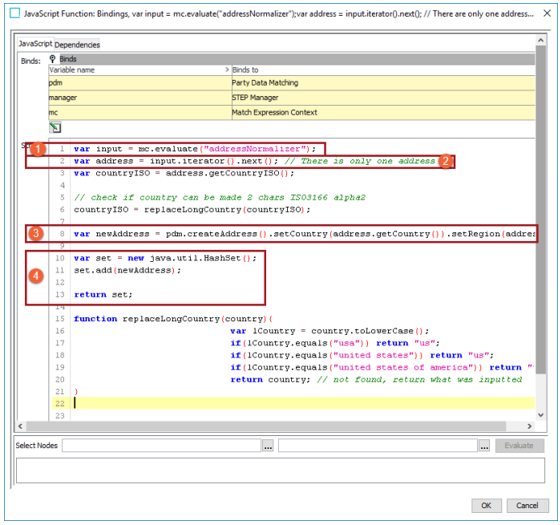Click the dialog window icon in title bar

(15, 13)
